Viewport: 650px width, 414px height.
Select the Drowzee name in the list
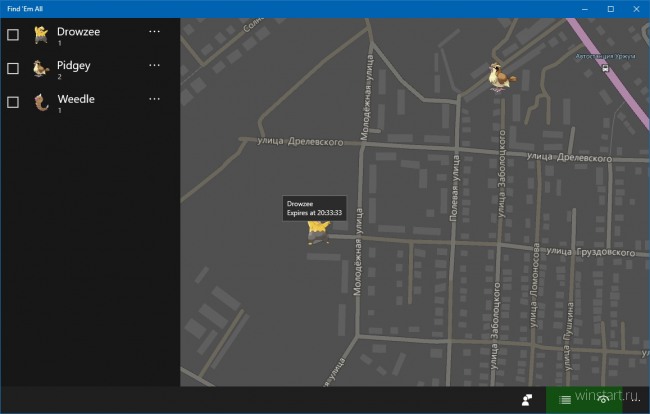pyautogui.click(x=78, y=32)
